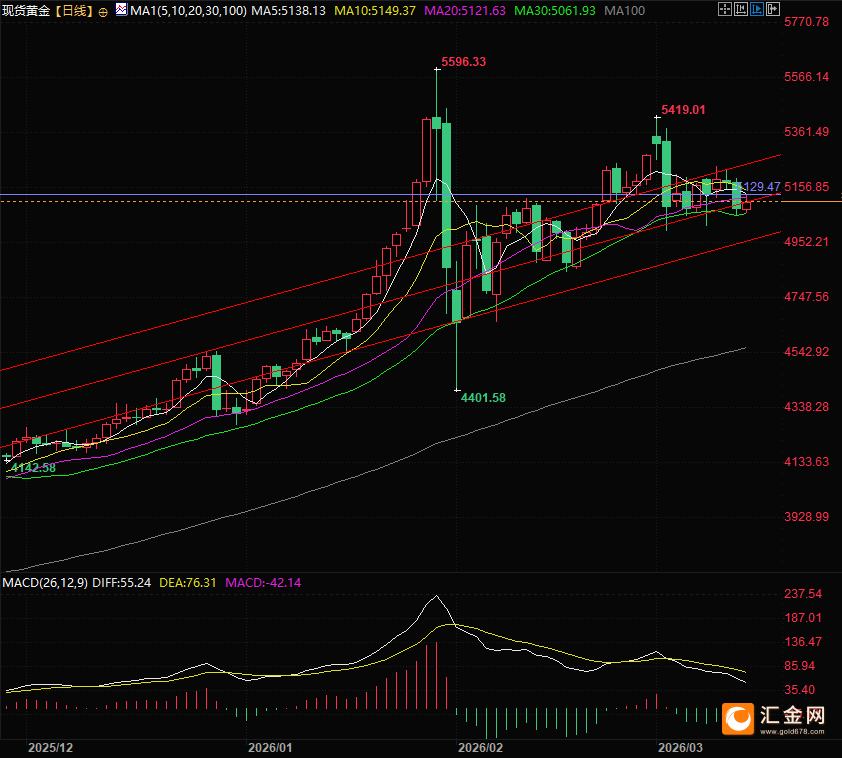This screenshot has height=758, width=842.
Task: Click the magenta MA20:5121.63 value
Action: (x=465, y=11)
